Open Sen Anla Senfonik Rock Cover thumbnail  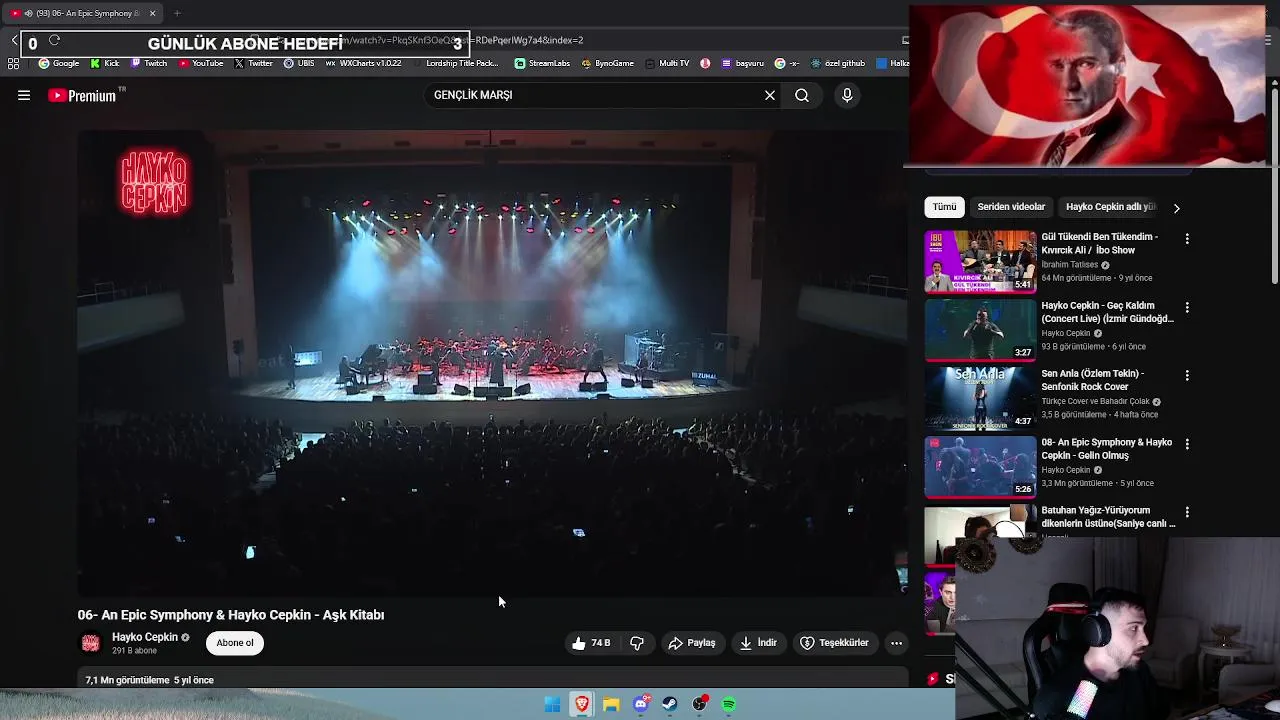[x=980, y=397]
